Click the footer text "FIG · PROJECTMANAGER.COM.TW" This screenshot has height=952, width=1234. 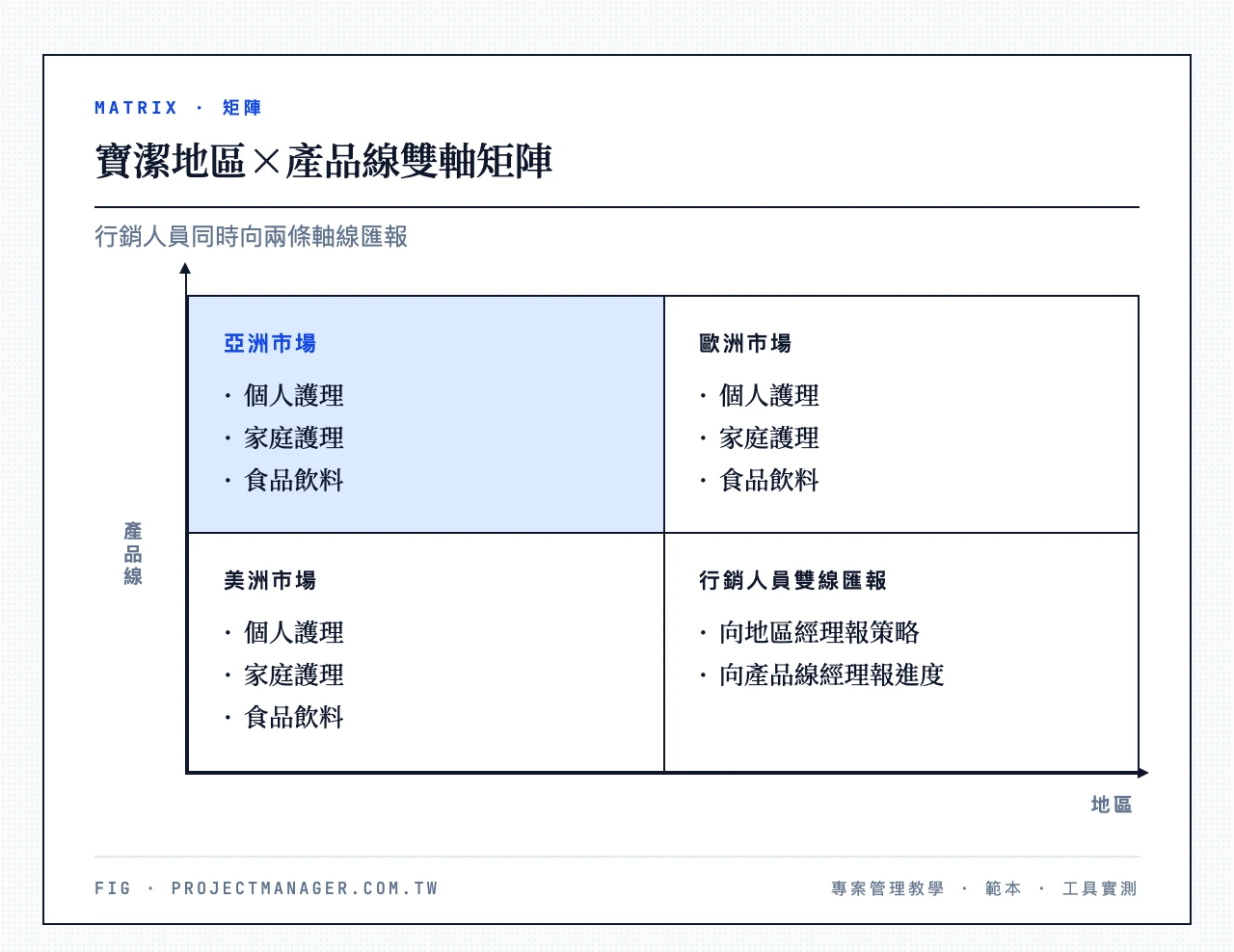pyautogui.click(x=266, y=888)
